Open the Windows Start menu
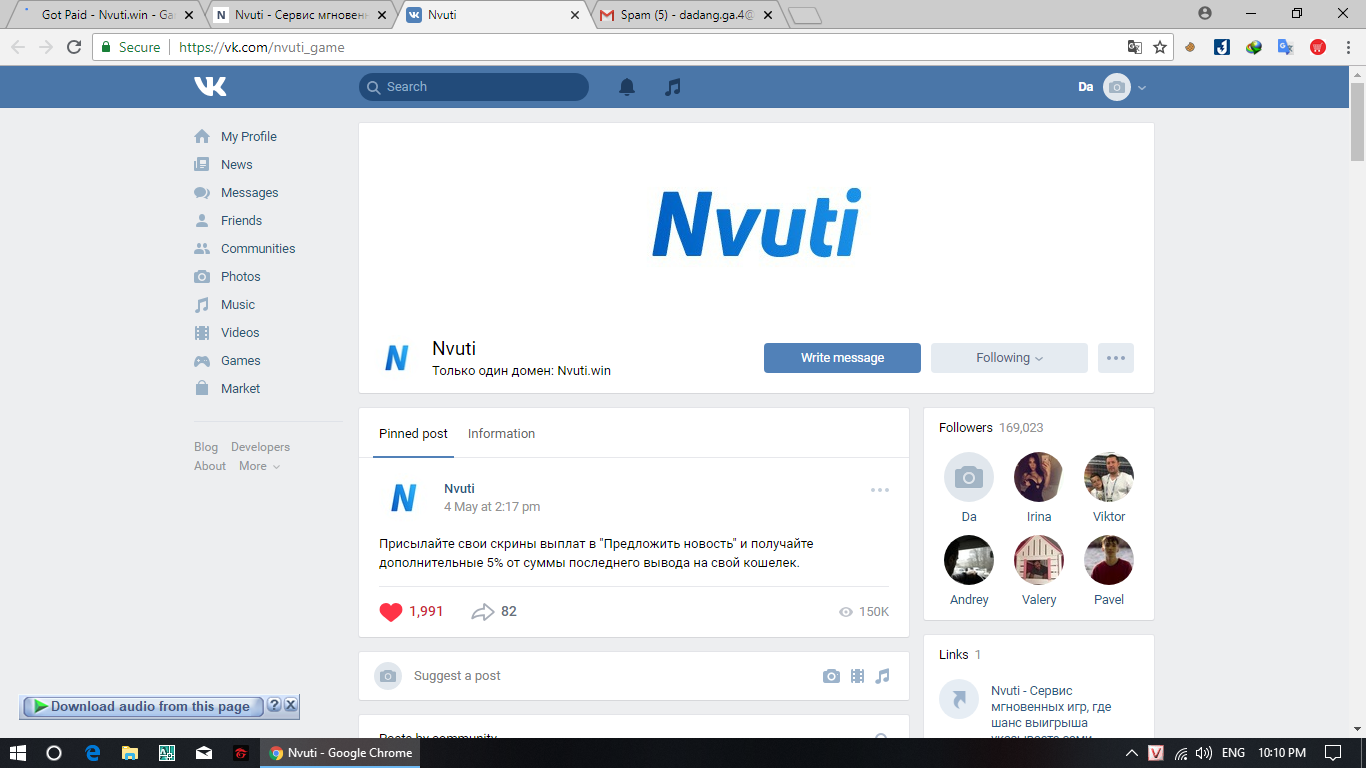This screenshot has height=768, width=1366. point(19,753)
